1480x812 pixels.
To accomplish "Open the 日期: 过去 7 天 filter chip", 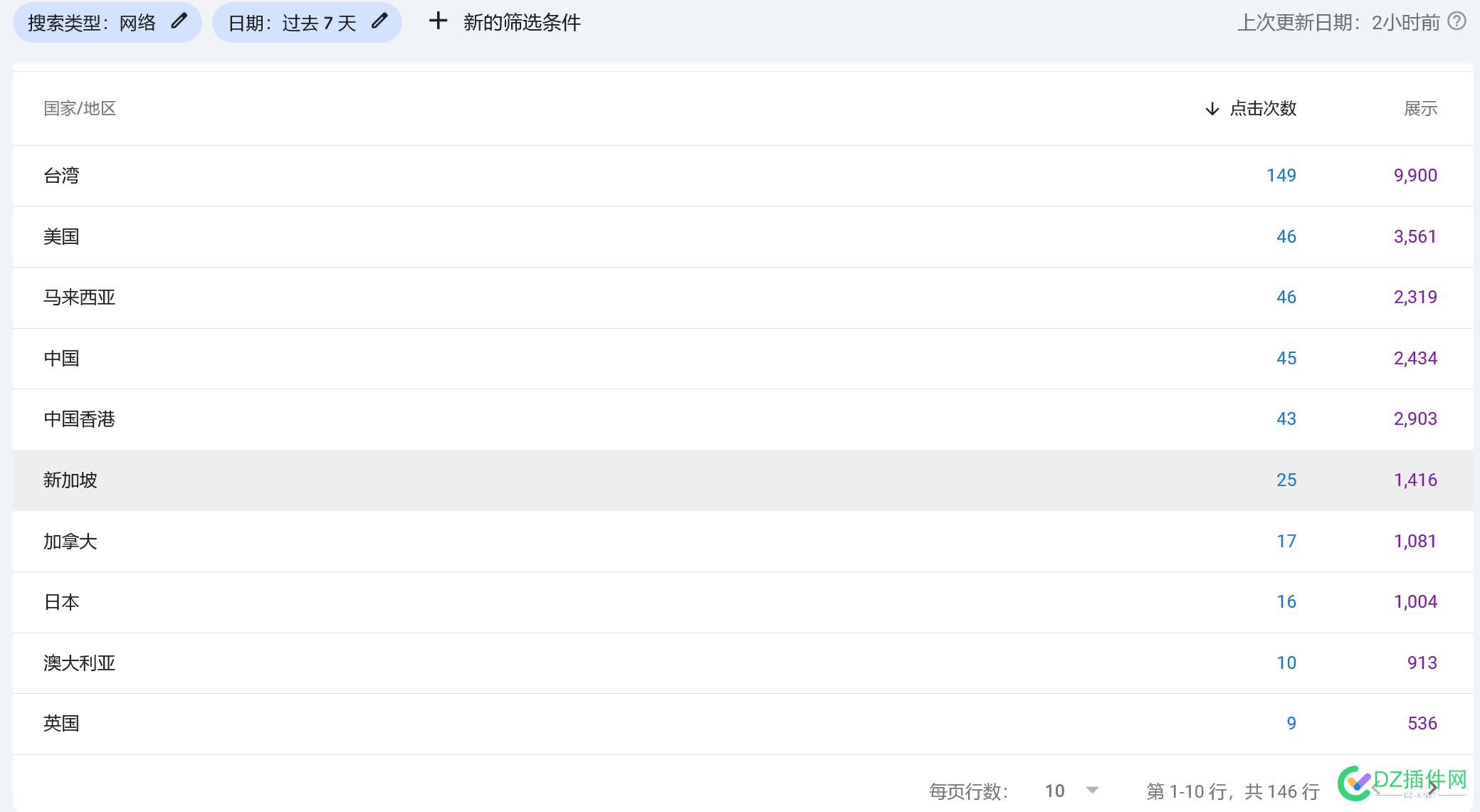I will [x=307, y=22].
